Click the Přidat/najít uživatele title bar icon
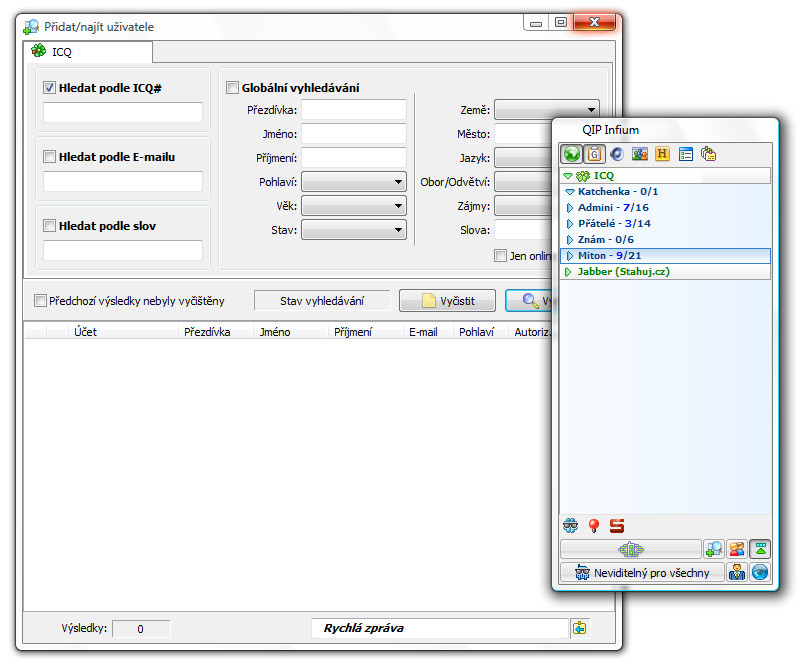The width and height of the screenshot is (798, 671). click(31, 26)
